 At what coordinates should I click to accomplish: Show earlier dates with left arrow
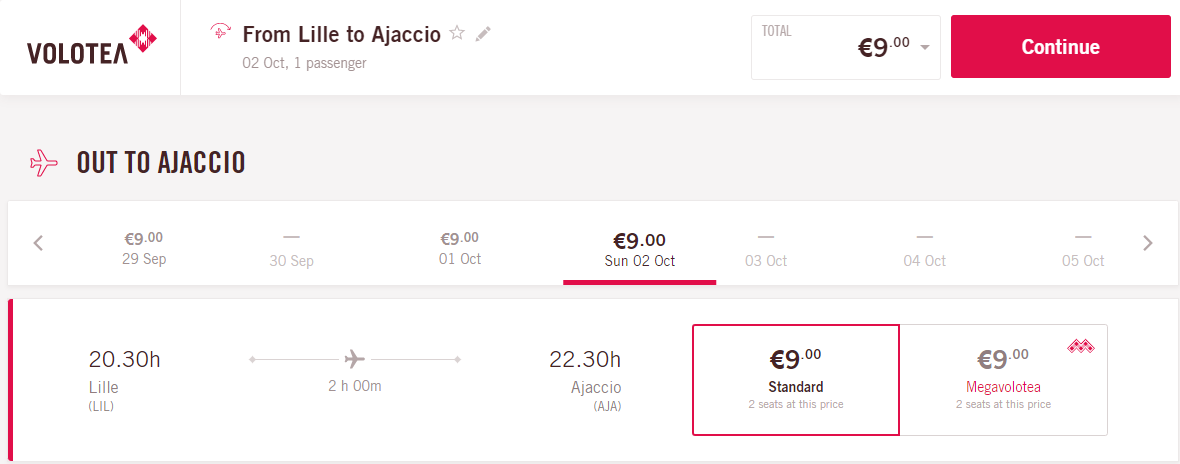tap(39, 243)
